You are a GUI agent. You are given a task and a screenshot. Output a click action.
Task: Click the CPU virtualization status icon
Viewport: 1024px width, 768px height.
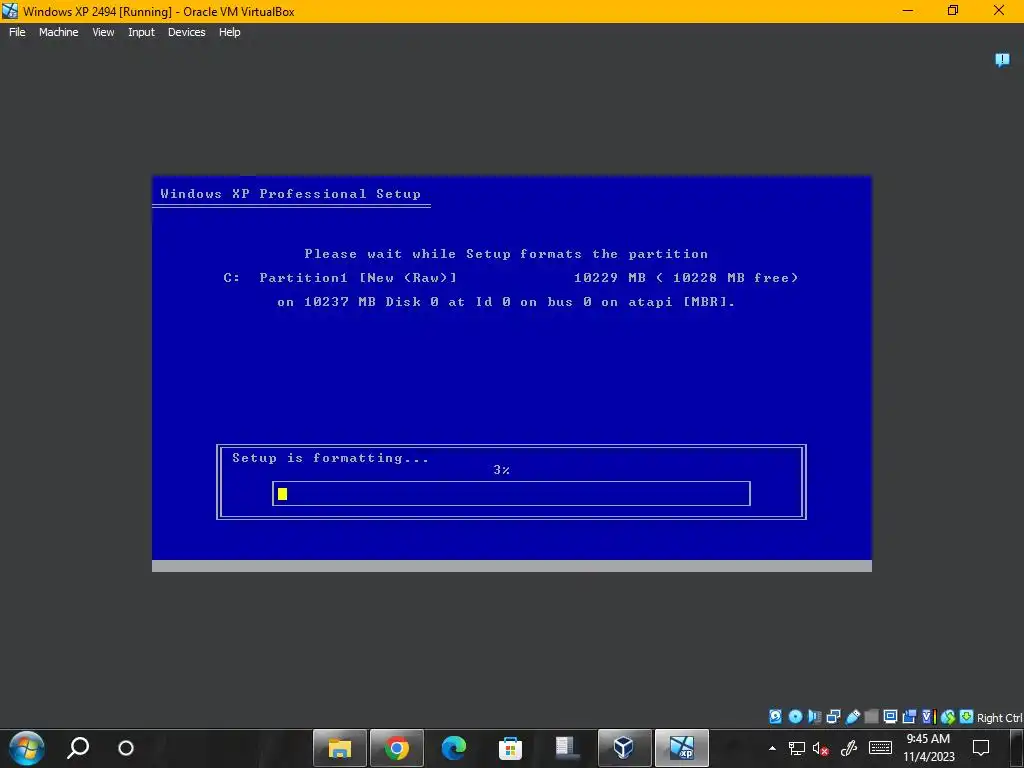(929, 716)
